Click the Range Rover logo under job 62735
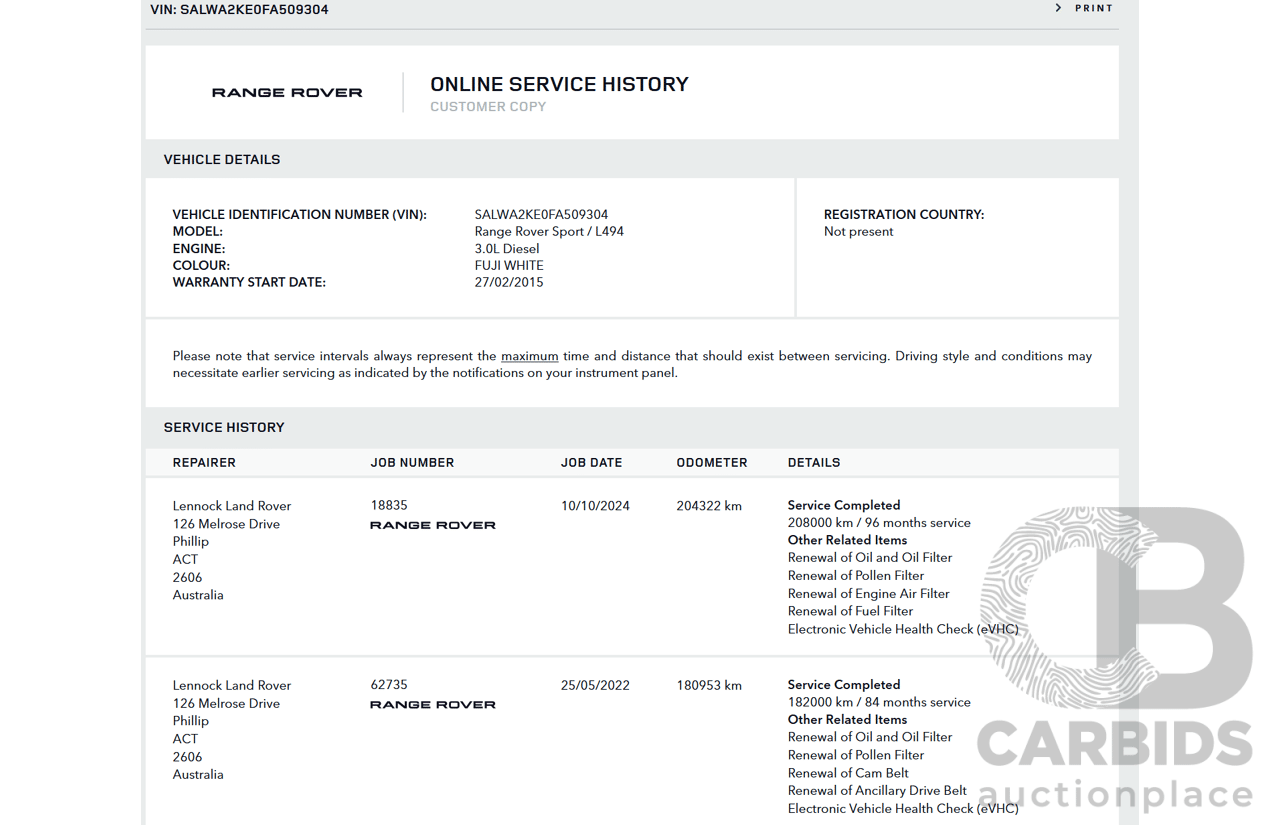The width and height of the screenshot is (1280, 825). [x=432, y=705]
